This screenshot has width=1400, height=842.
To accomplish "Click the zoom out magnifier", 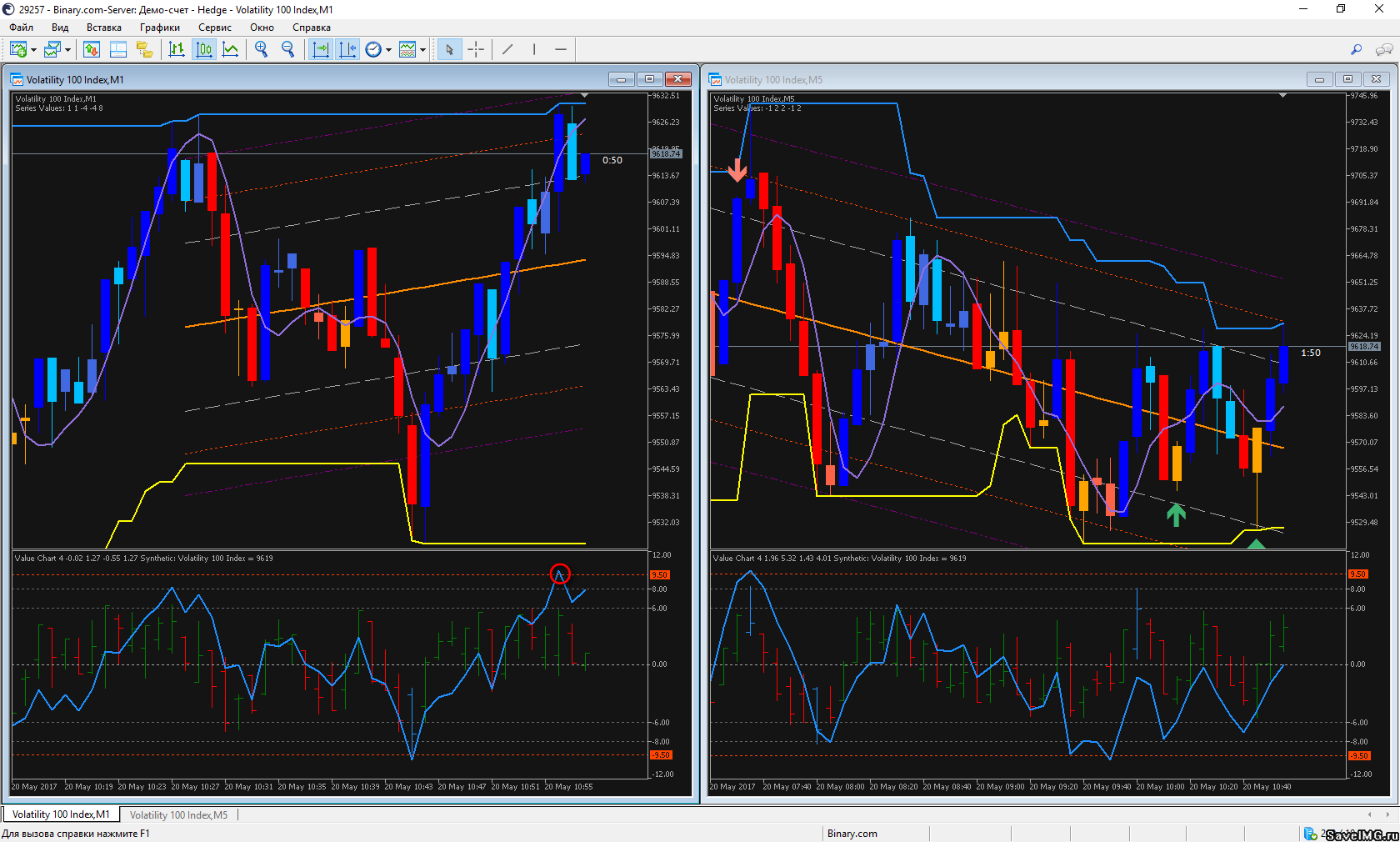I will point(288,50).
